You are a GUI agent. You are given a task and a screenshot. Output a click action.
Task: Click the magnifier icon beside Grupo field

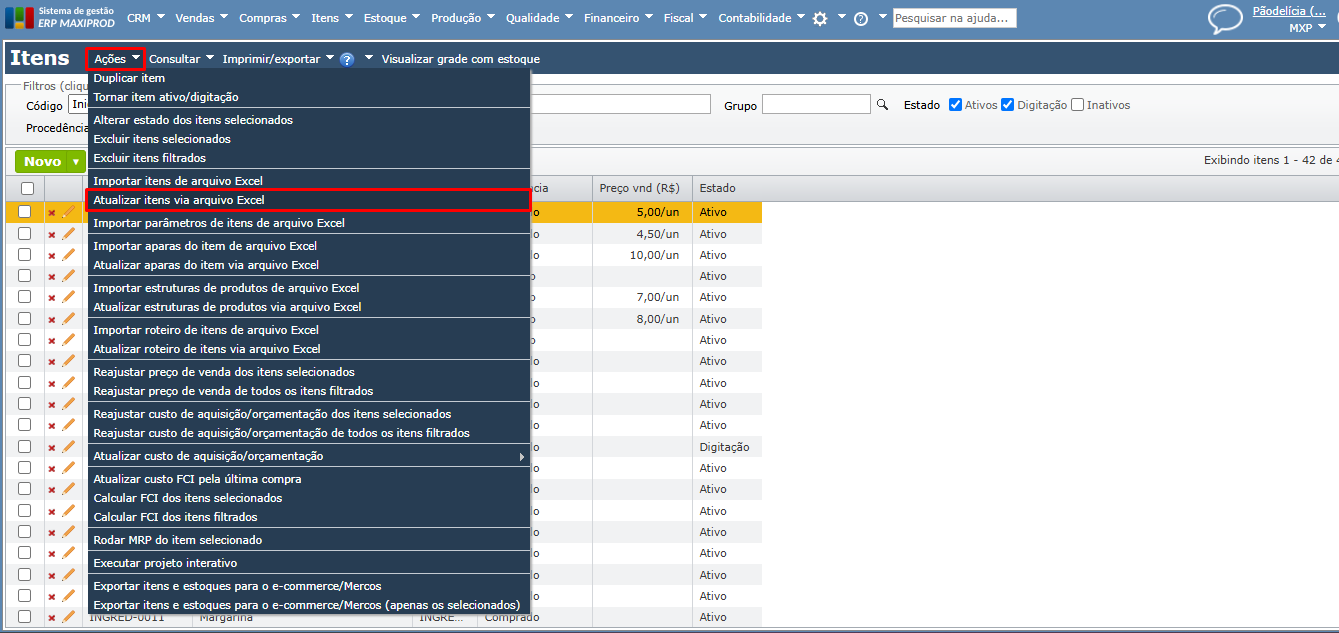point(882,105)
